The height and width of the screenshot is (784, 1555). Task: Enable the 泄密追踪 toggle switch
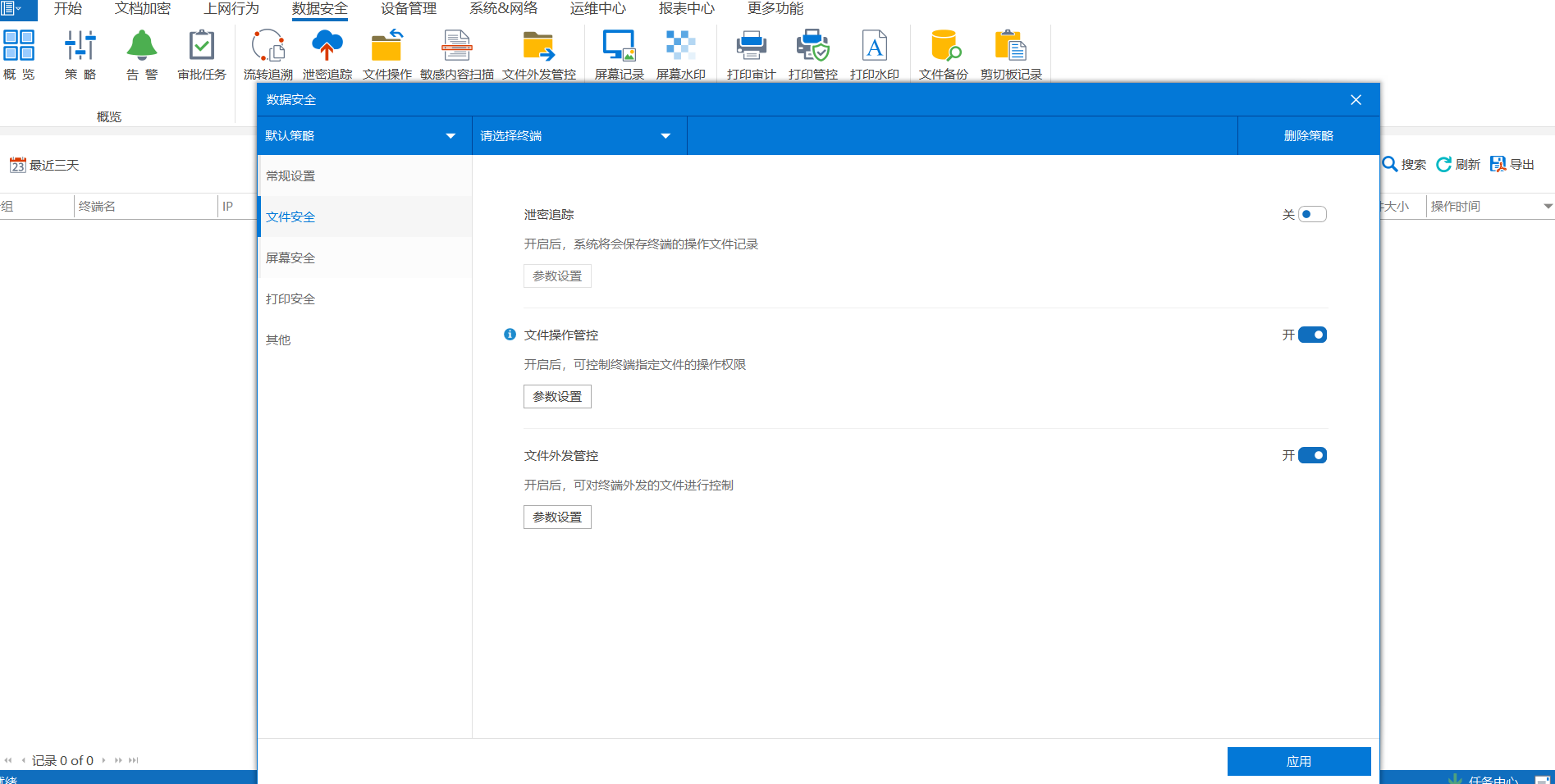click(1311, 215)
